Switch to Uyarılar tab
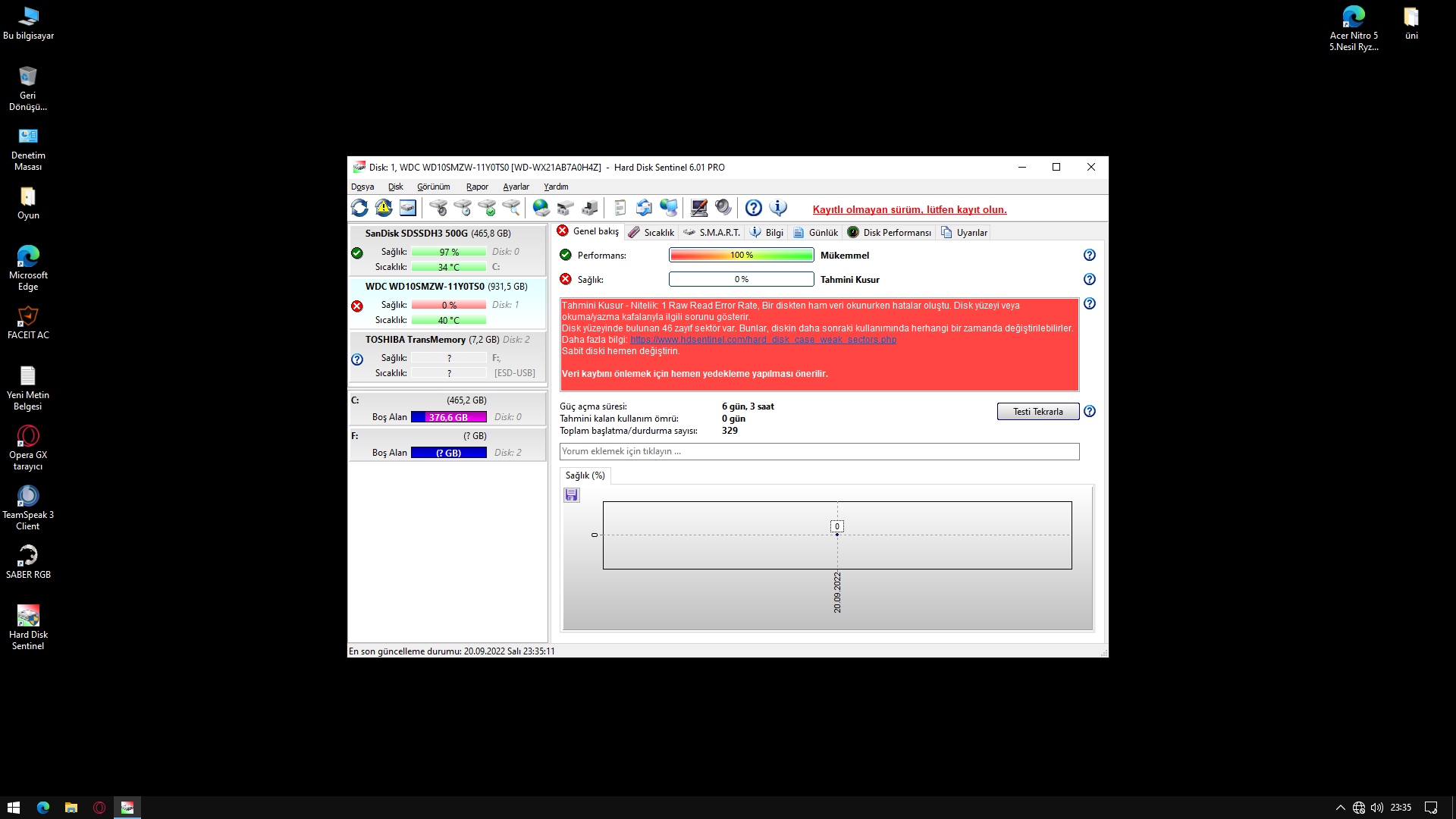The image size is (1456, 819). (x=965, y=233)
